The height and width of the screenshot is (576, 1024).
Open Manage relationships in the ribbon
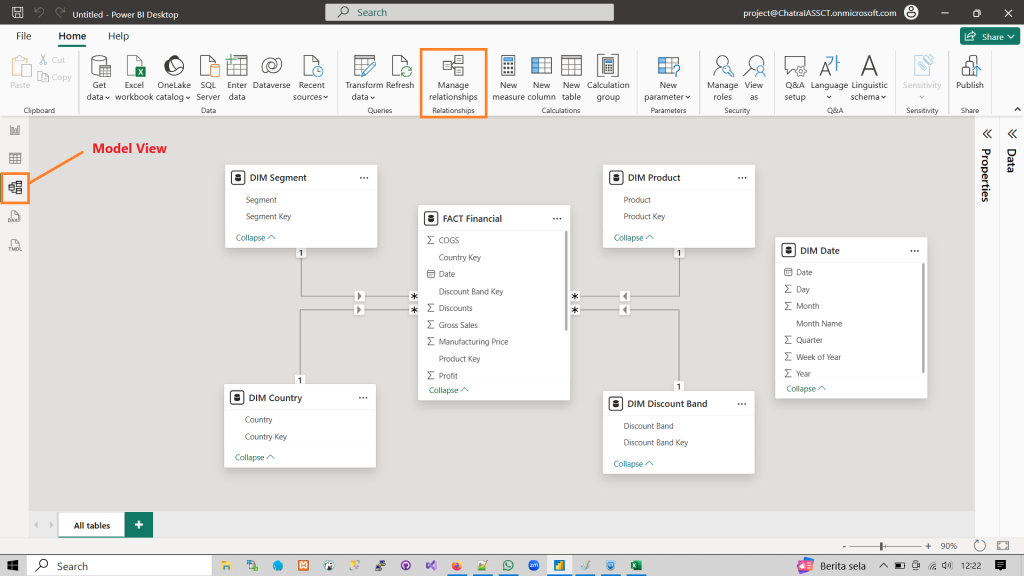coord(453,77)
